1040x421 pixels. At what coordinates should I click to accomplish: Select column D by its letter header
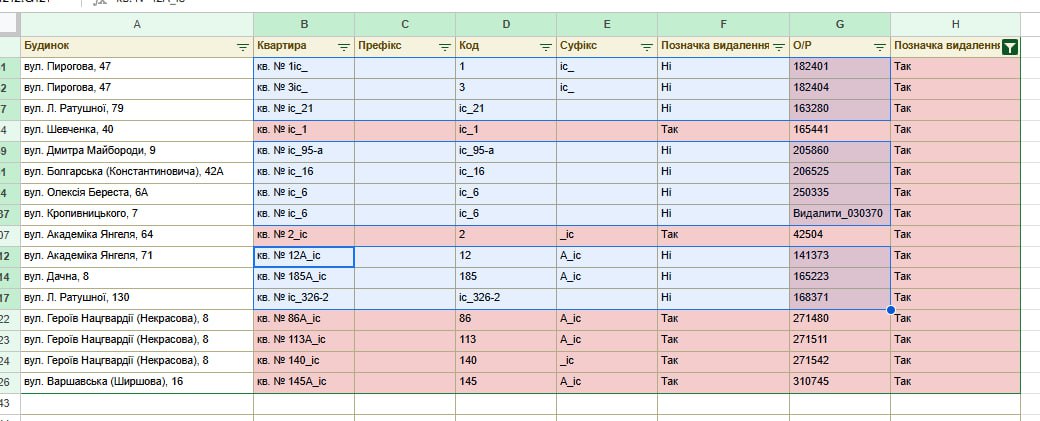[x=505, y=24]
